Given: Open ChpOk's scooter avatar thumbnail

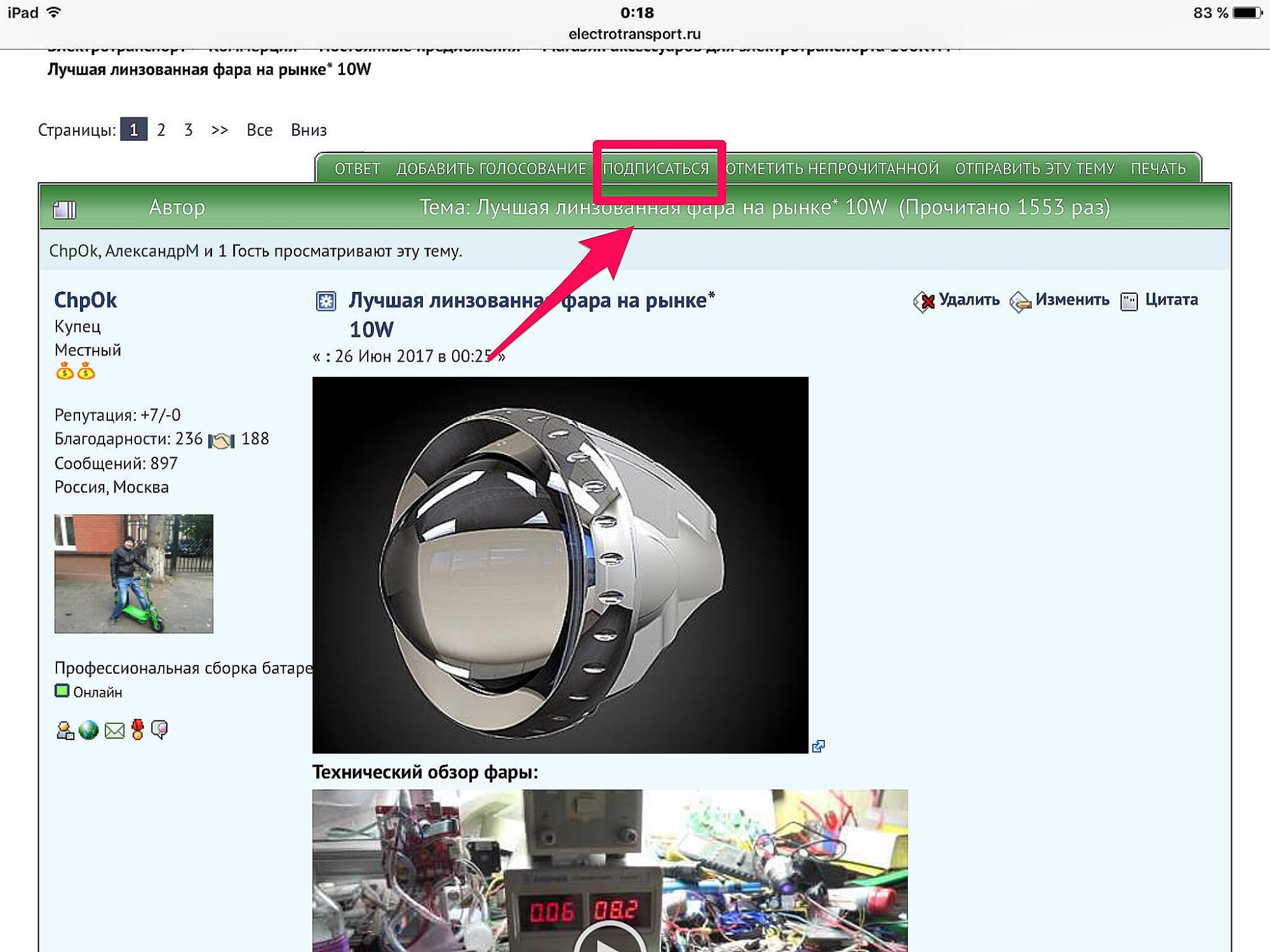Looking at the screenshot, I should (134, 574).
